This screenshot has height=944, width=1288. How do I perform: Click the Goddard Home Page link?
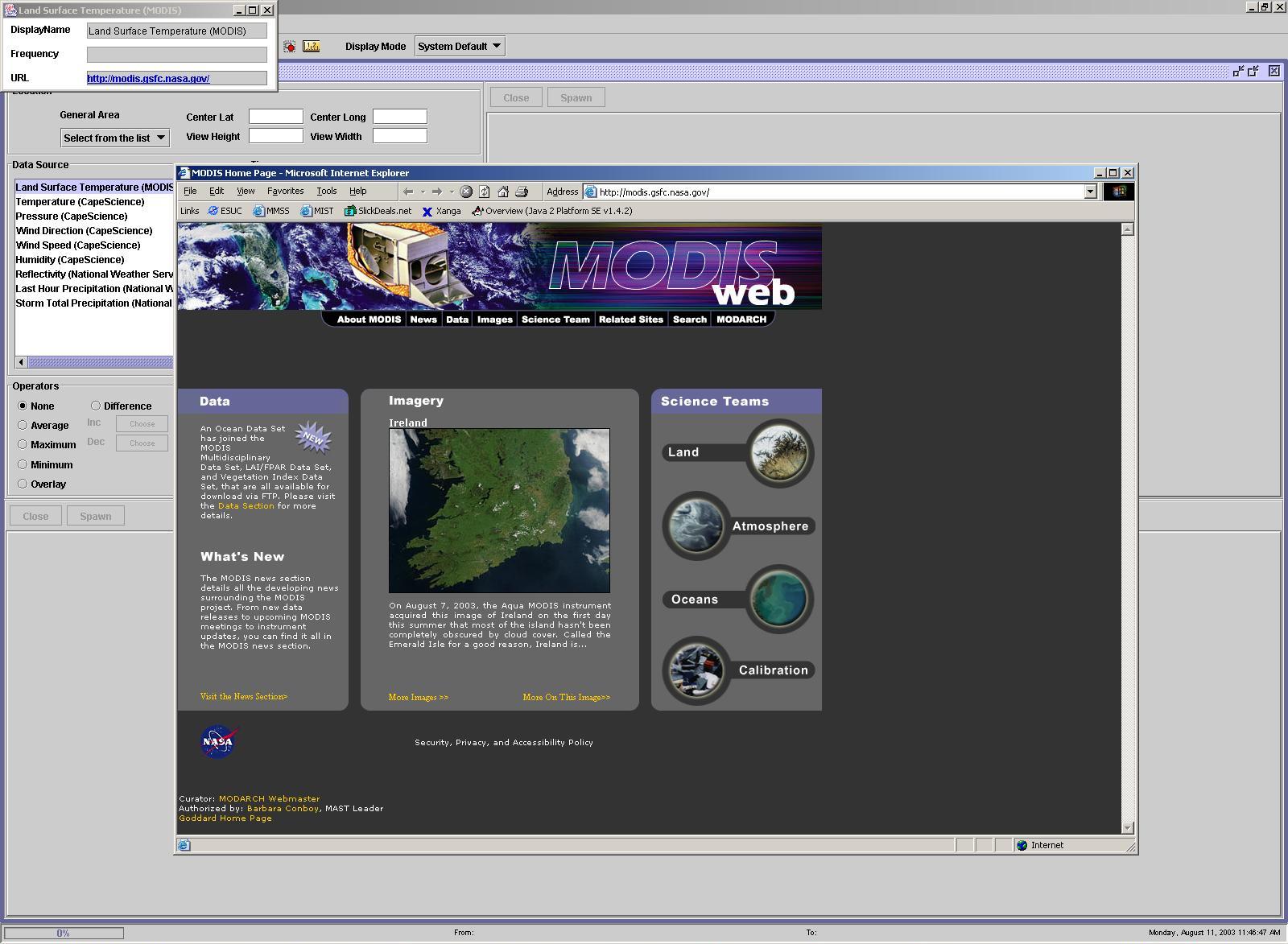(x=225, y=818)
